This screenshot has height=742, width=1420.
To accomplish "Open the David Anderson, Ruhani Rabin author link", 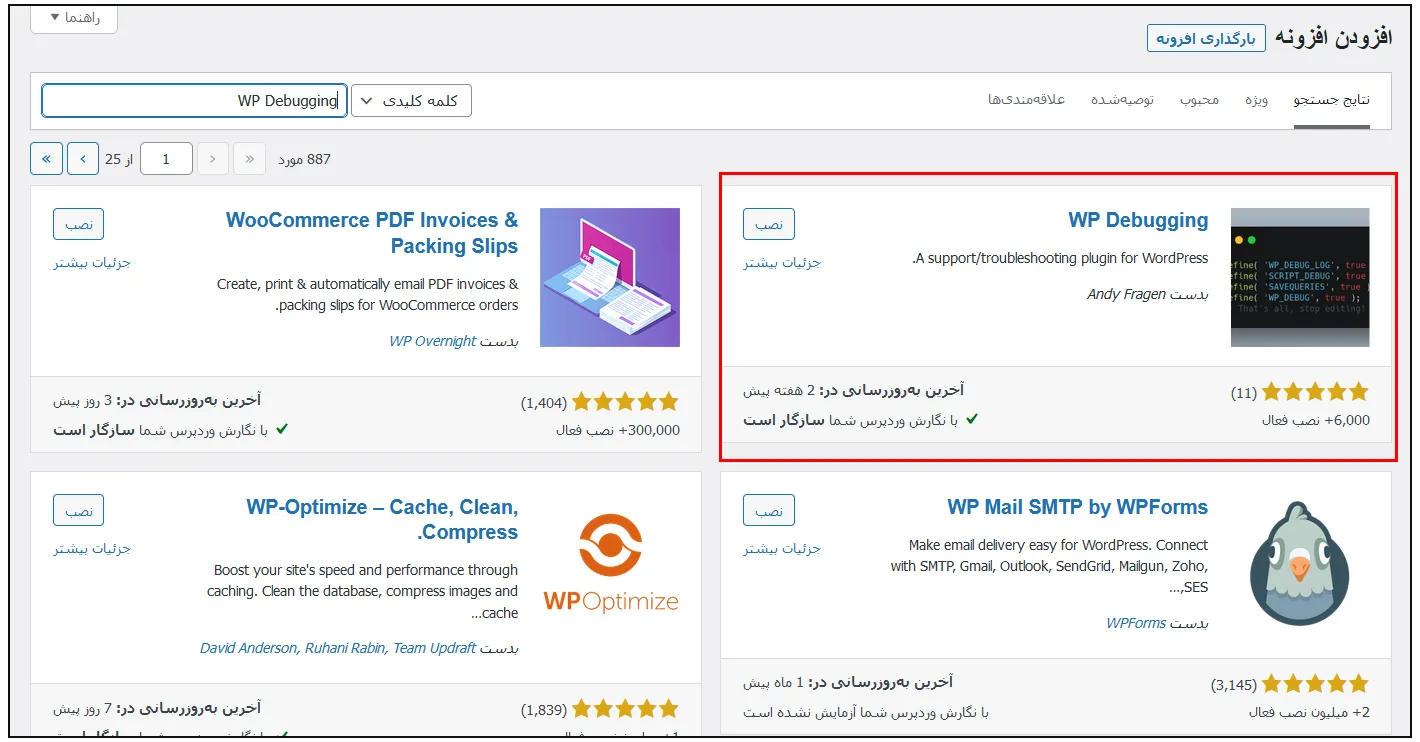I will (x=338, y=648).
